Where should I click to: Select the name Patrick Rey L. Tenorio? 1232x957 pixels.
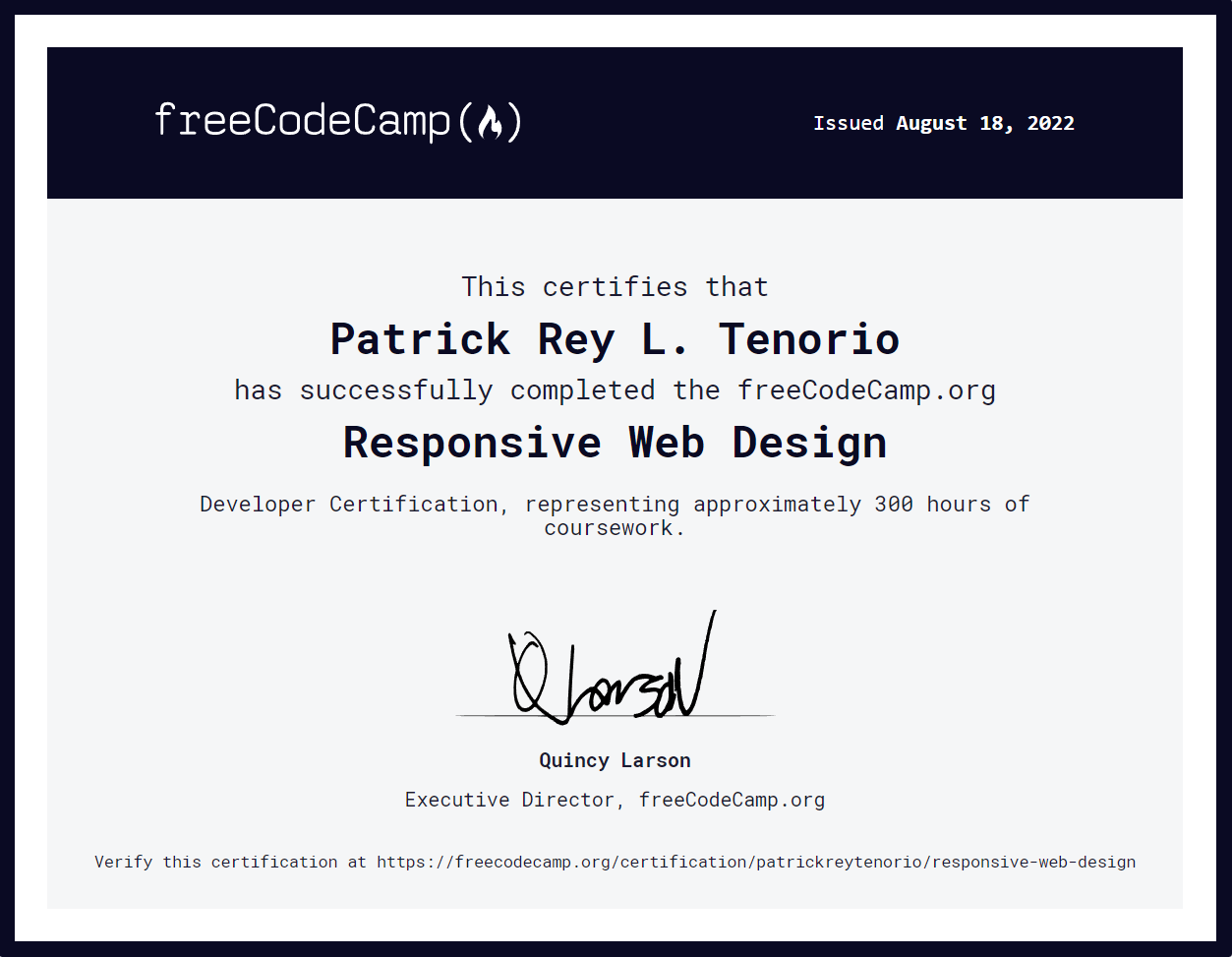[616, 339]
